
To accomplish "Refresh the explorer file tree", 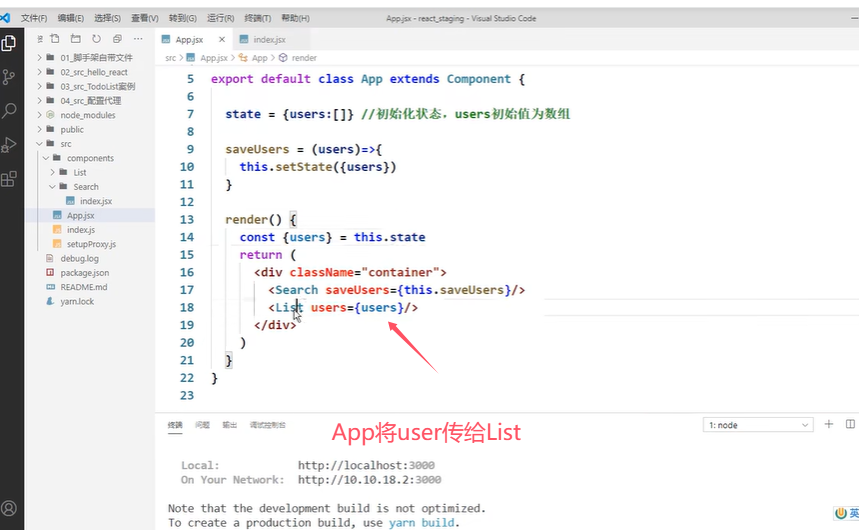I will (x=96, y=39).
